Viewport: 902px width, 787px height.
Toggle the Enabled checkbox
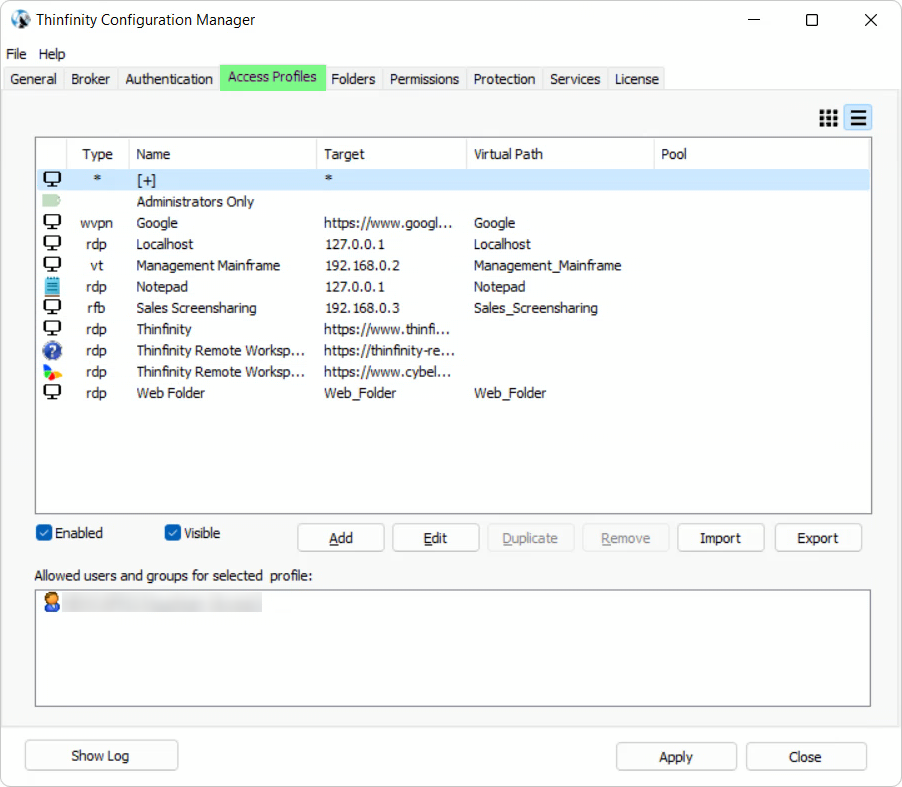[x=44, y=533]
